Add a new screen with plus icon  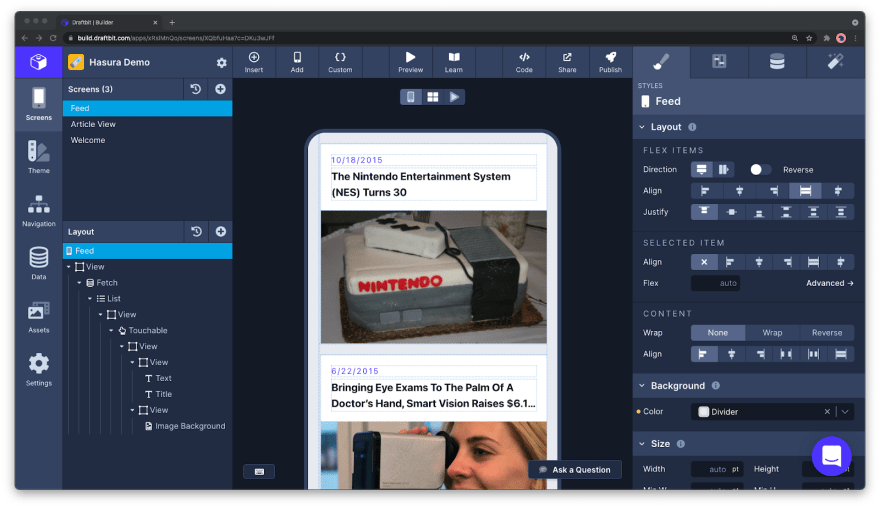click(x=220, y=89)
